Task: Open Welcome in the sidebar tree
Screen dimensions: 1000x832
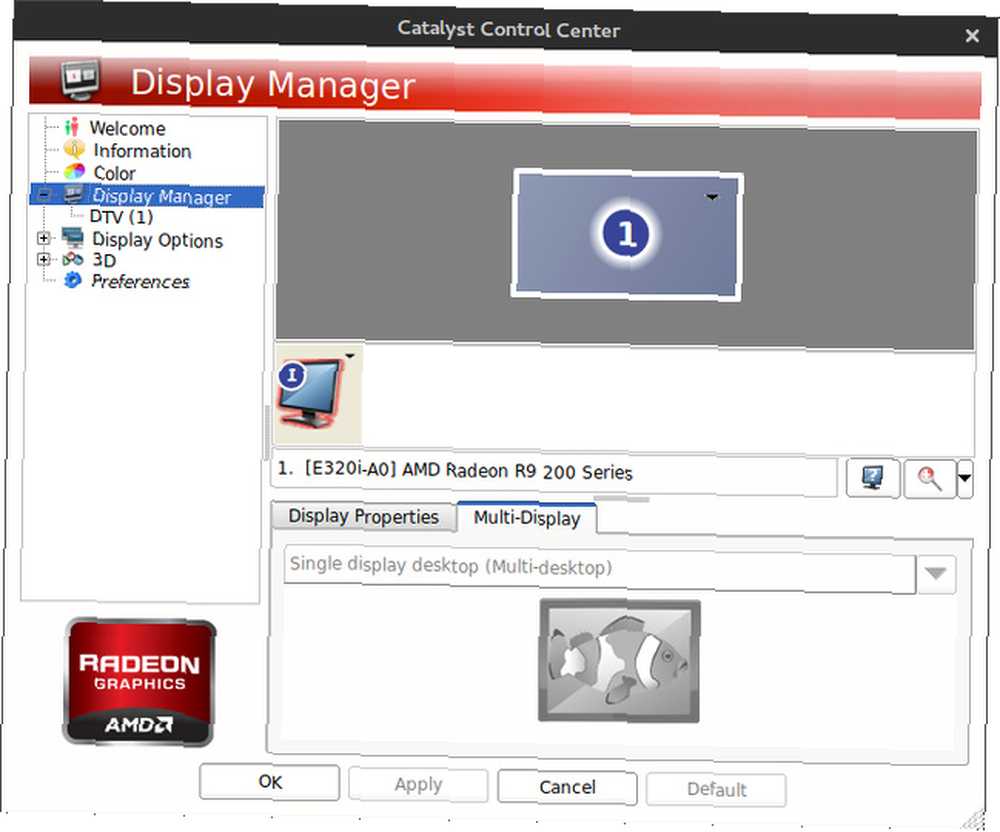Action: 128,128
